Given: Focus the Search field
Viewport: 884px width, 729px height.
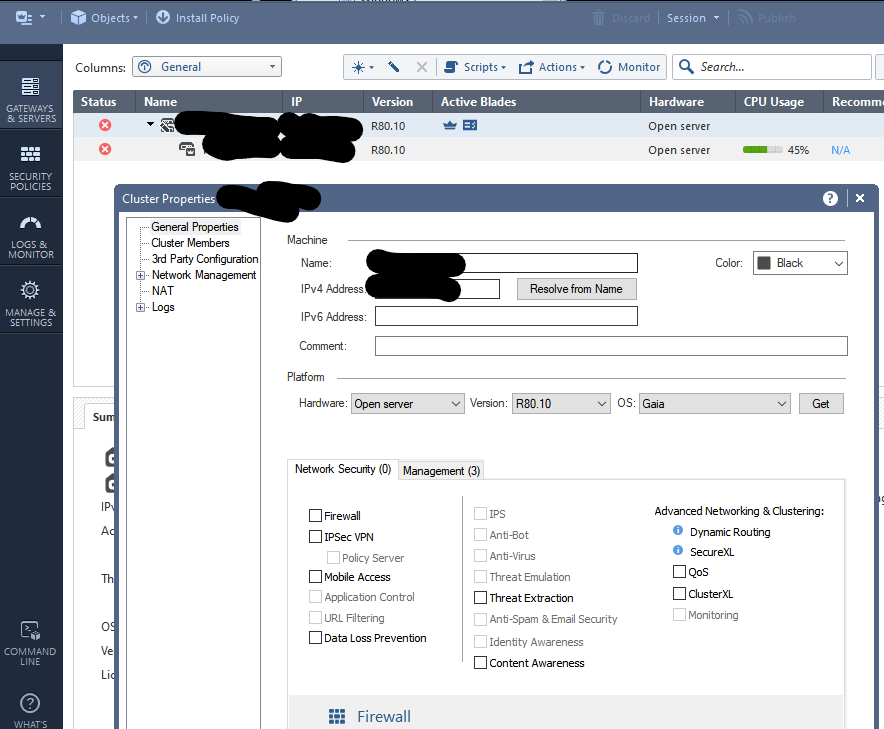Looking at the screenshot, I should (x=772, y=67).
